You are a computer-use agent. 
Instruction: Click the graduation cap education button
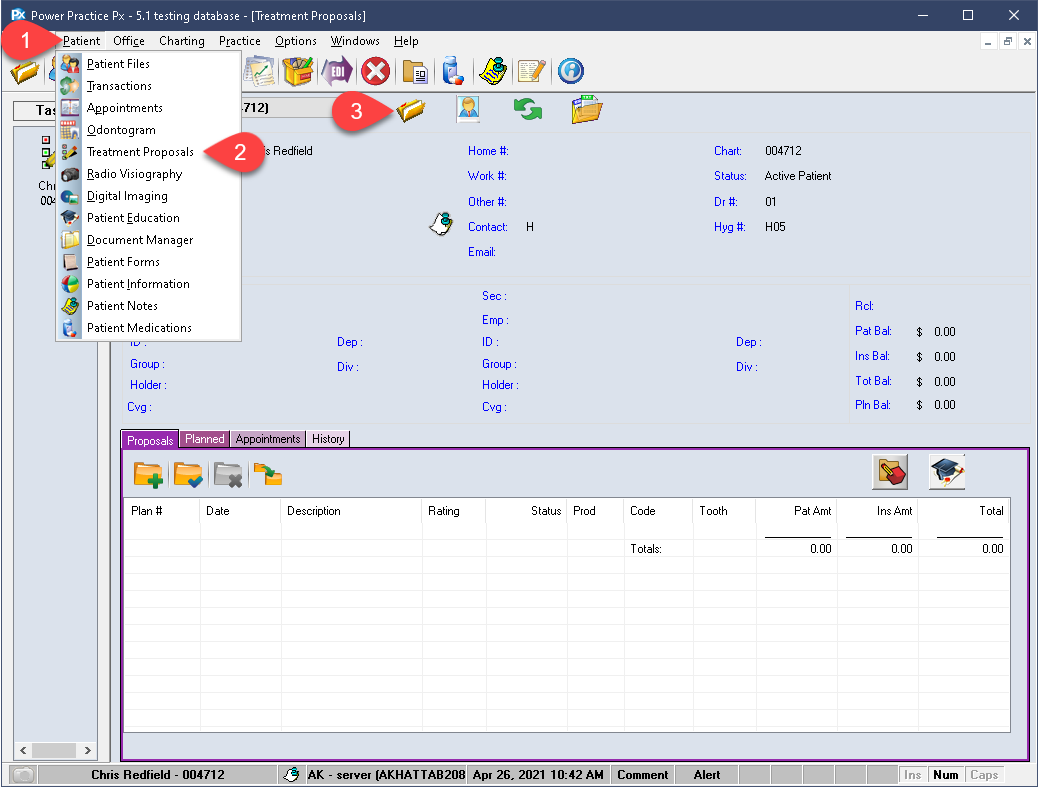tap(947, 472)
